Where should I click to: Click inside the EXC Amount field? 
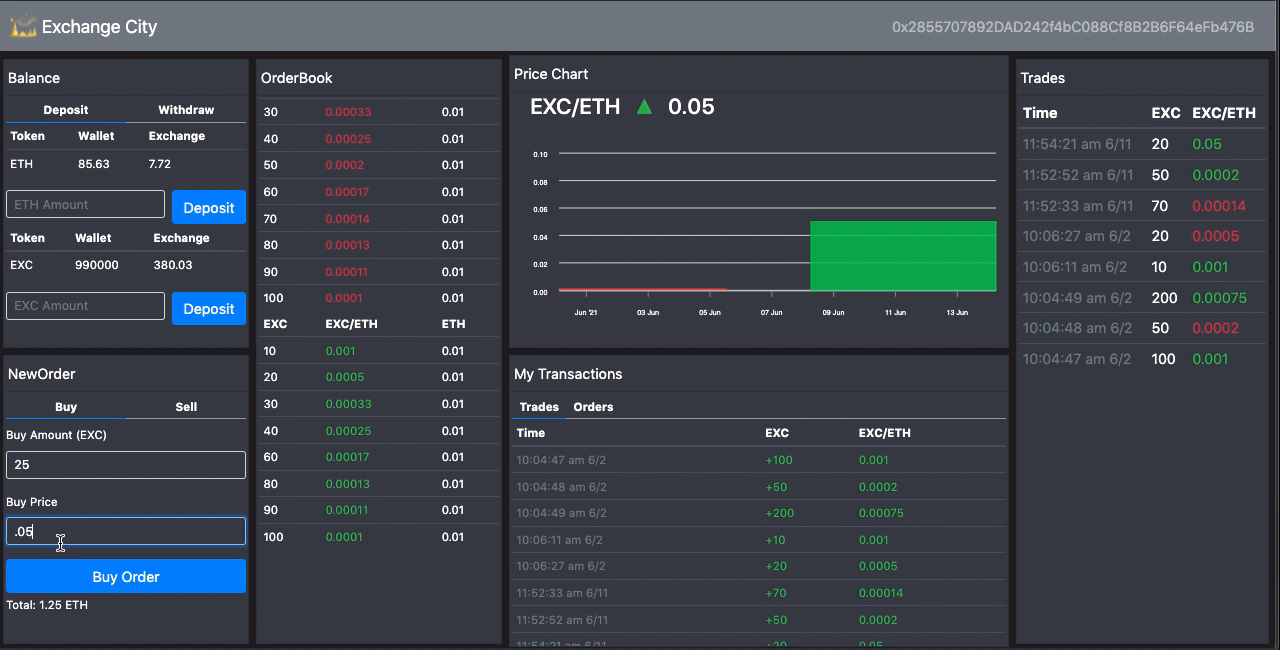[x=85, y=306]
